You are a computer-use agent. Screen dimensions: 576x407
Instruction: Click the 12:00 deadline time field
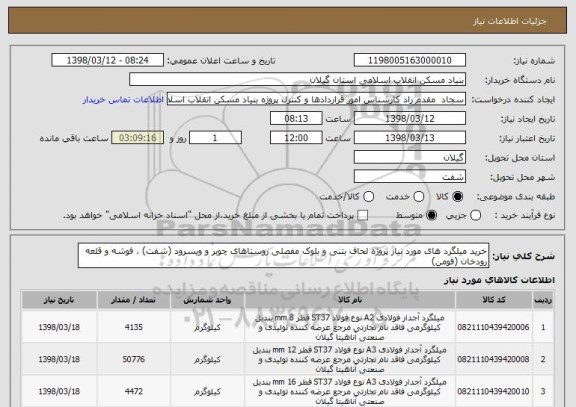[x=296, y=138]
